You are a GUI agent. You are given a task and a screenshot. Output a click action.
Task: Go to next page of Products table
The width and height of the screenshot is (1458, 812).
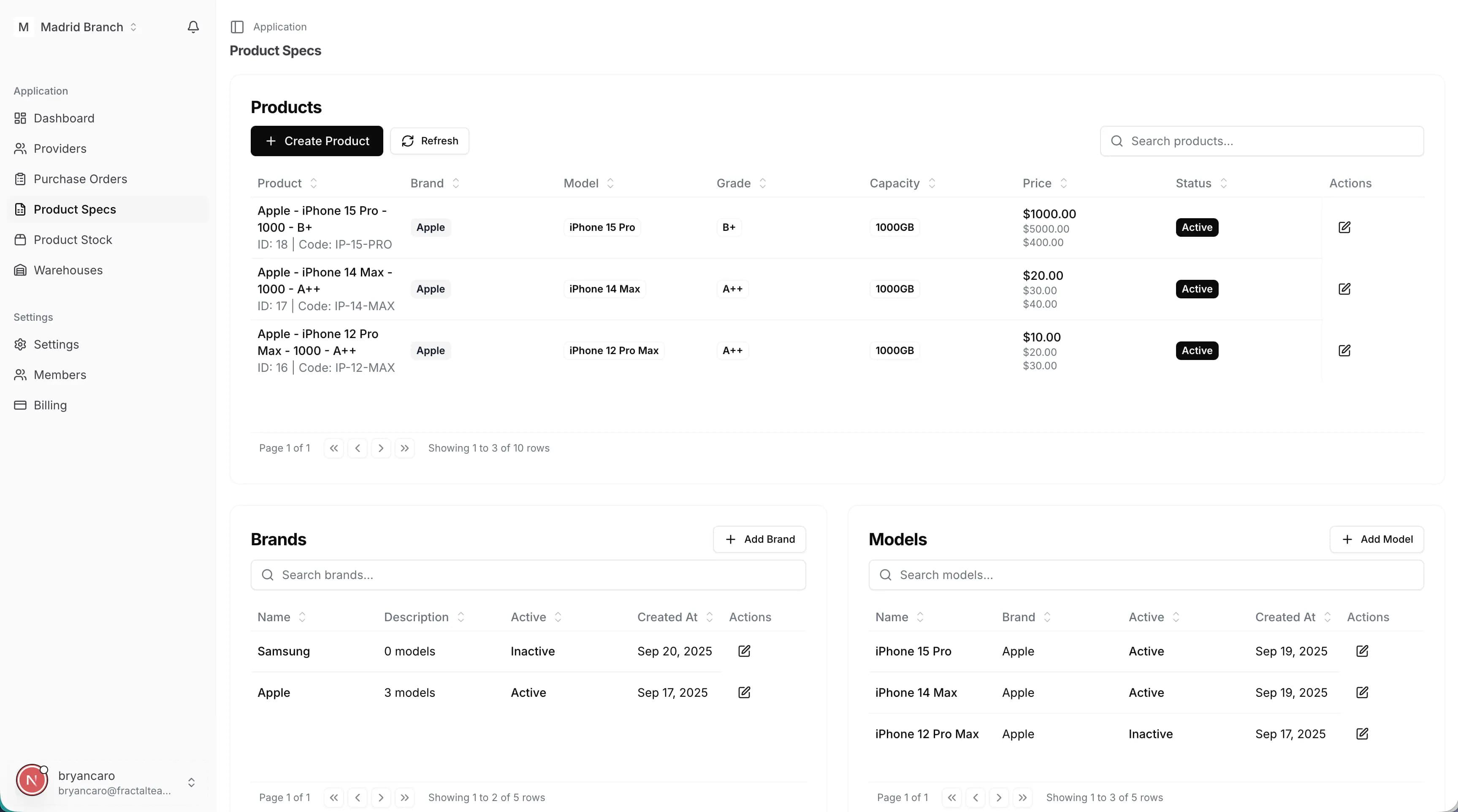[381, 448]
